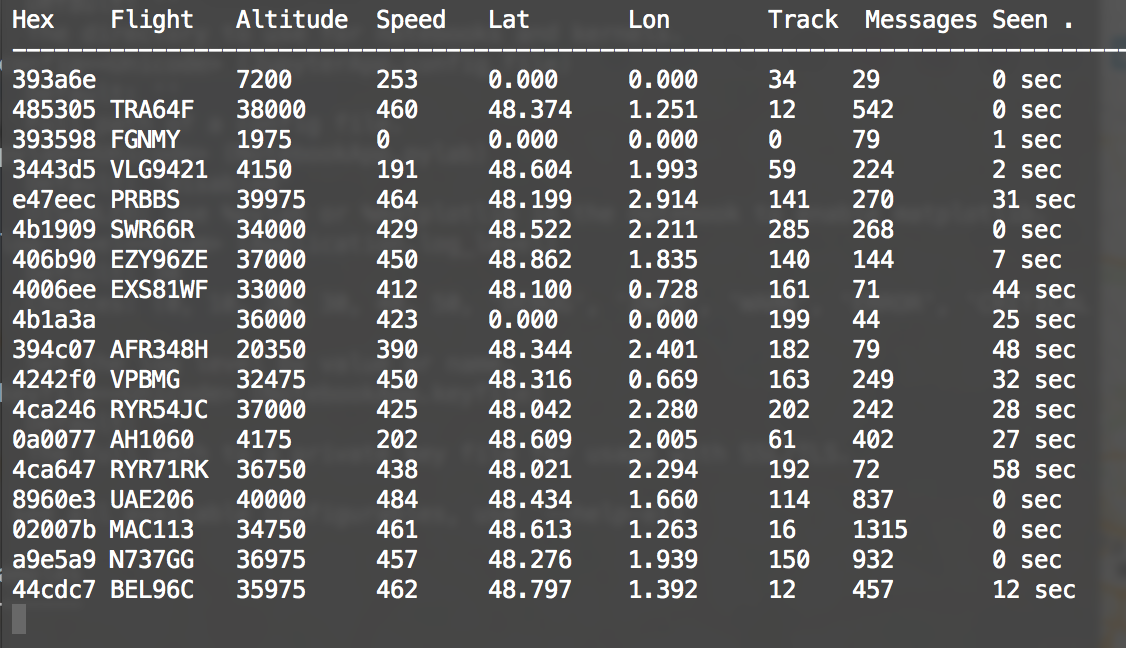The height and width of the screenshot is (648, 1126).
Task: Click the RYR54JC flight callsign
Action: [159, 409]
